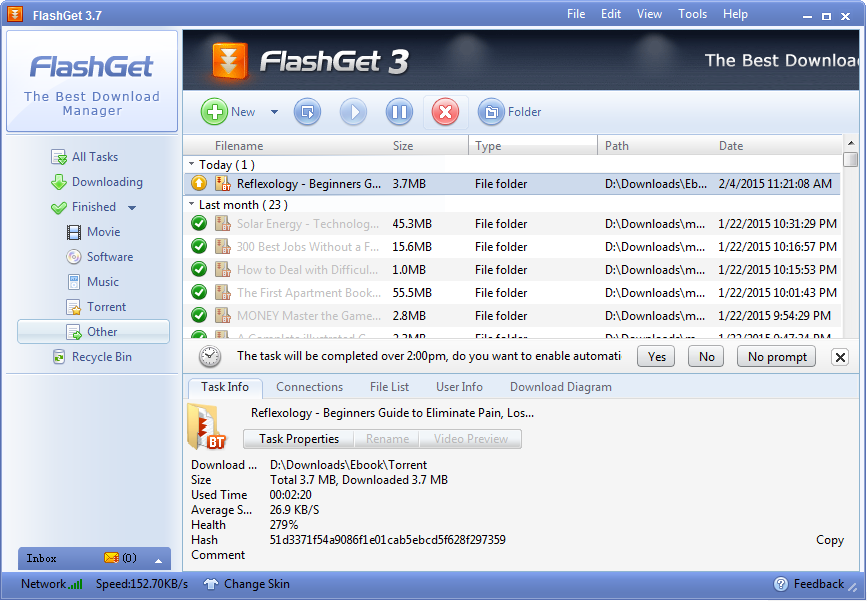Click the Pause toolbar icon
867x601 pixels.
[399, 112]
